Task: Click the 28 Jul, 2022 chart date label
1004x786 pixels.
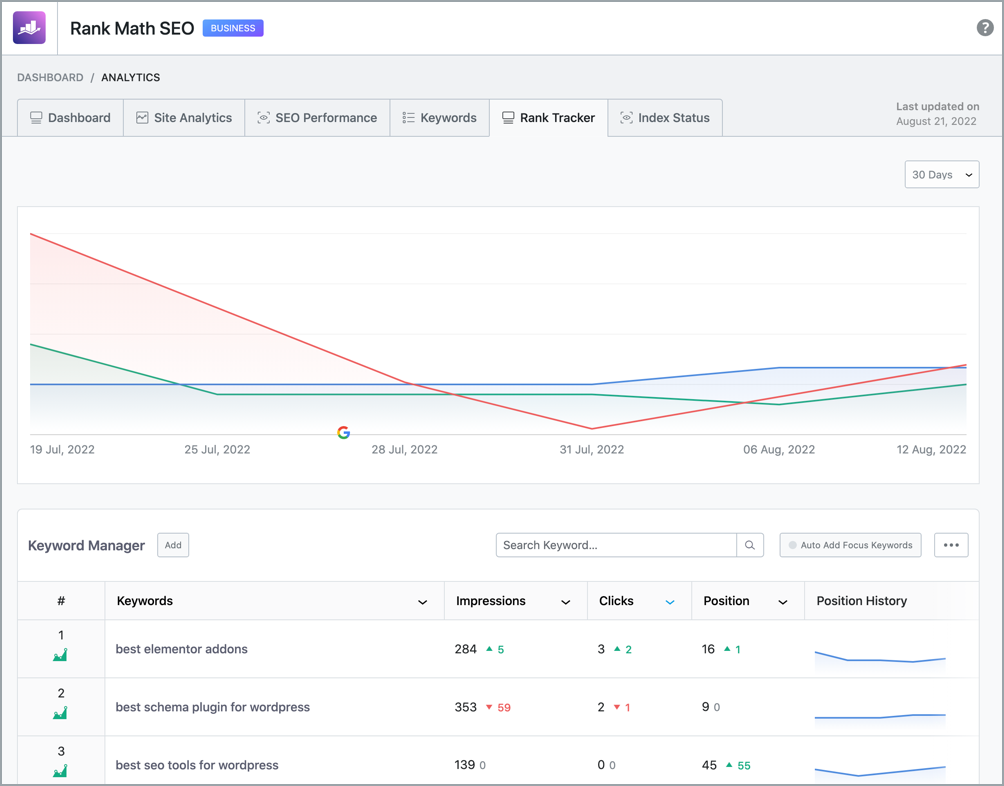Action: pos(405,449)
